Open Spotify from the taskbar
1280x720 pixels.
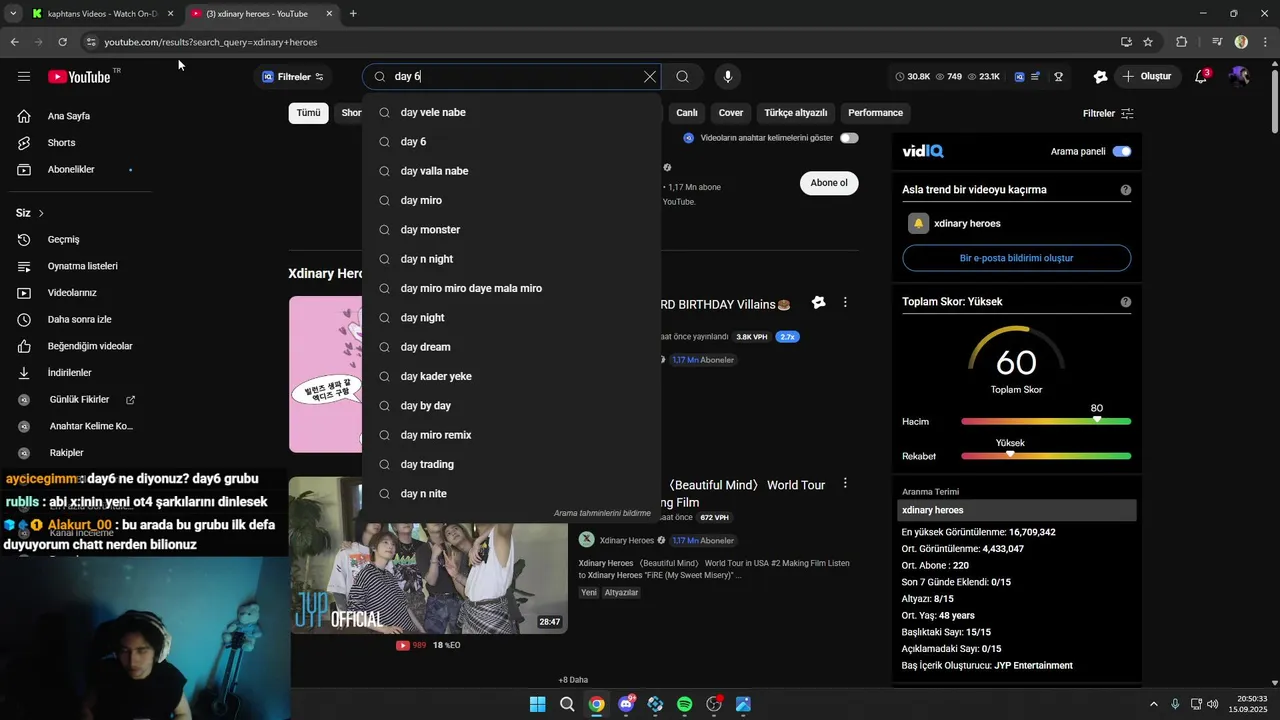(684, 704)
